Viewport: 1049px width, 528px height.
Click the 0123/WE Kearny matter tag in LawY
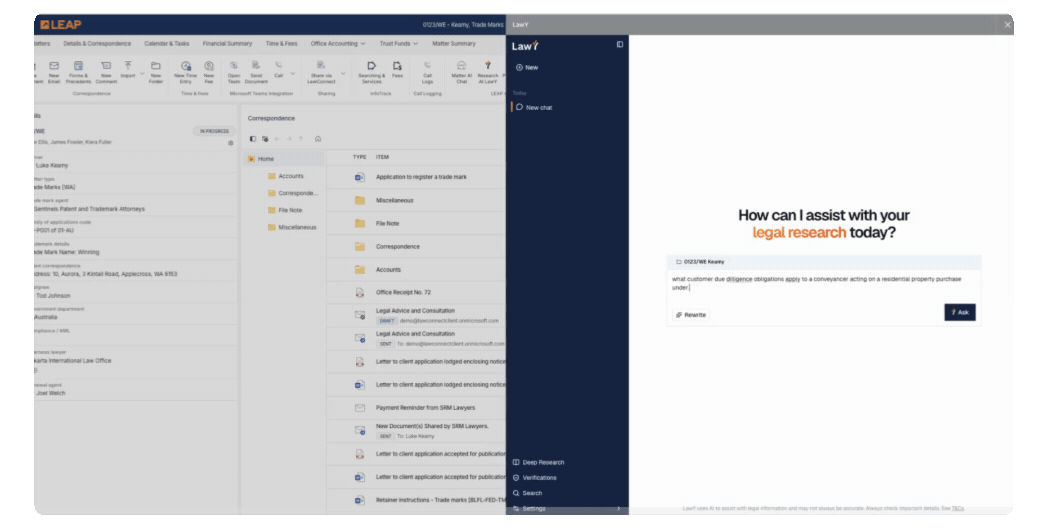click(700, 262)
